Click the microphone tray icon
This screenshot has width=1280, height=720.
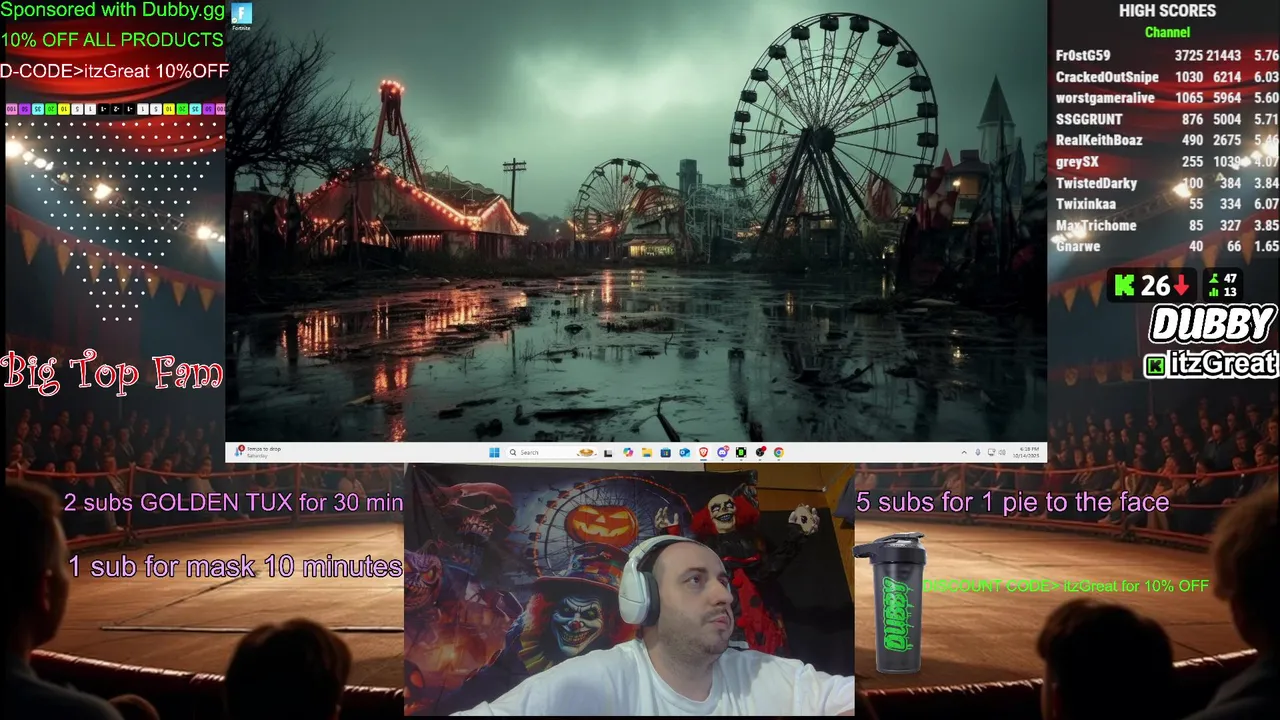978,452
